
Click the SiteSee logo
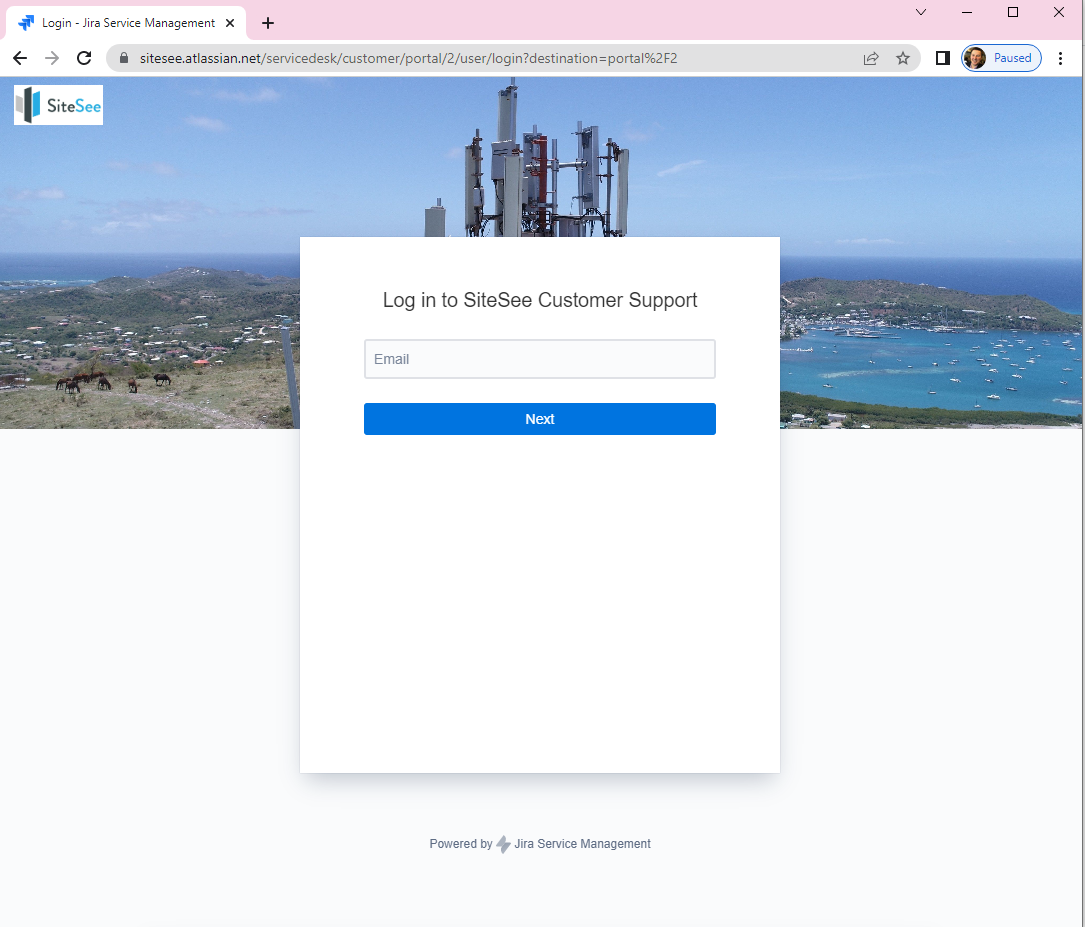pos(58,105)
